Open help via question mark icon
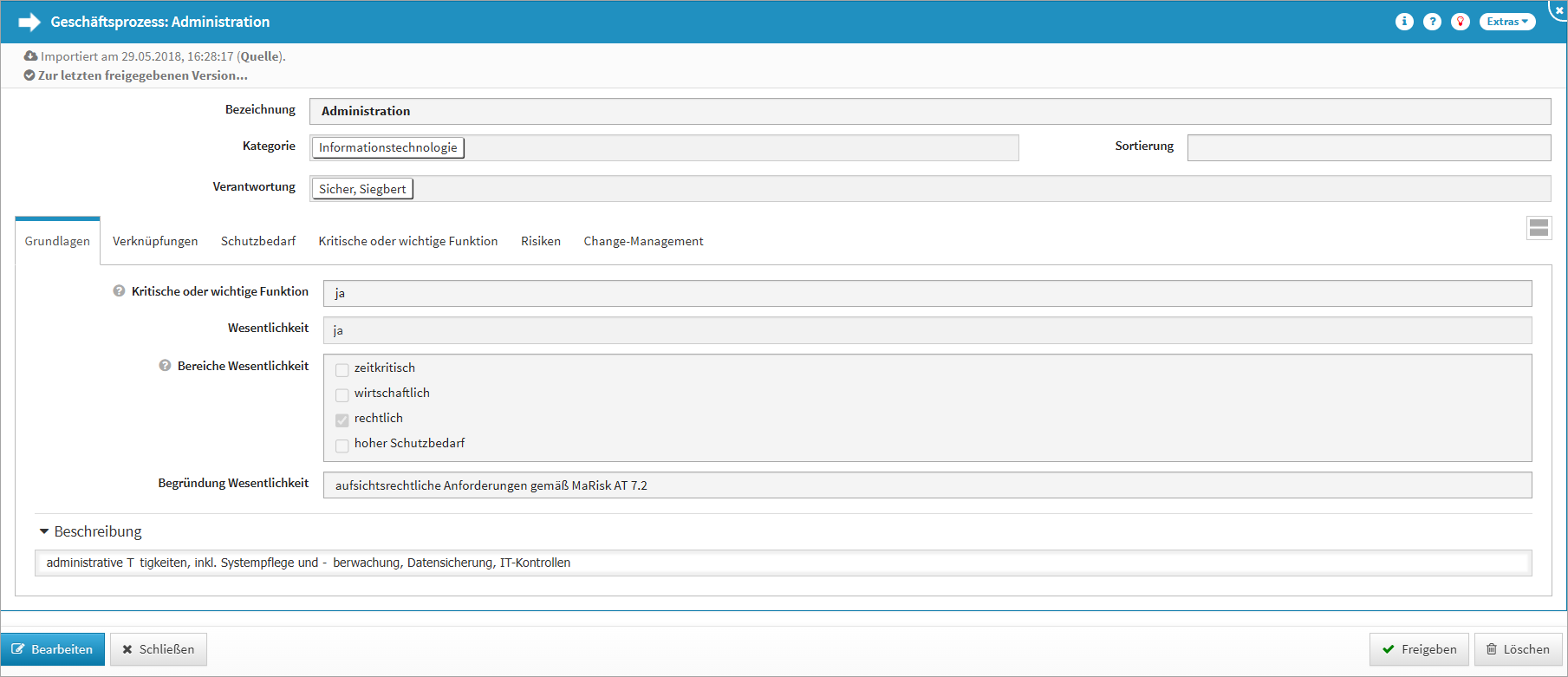Screen dimensions: 1568x677 tap(1432, 22)
